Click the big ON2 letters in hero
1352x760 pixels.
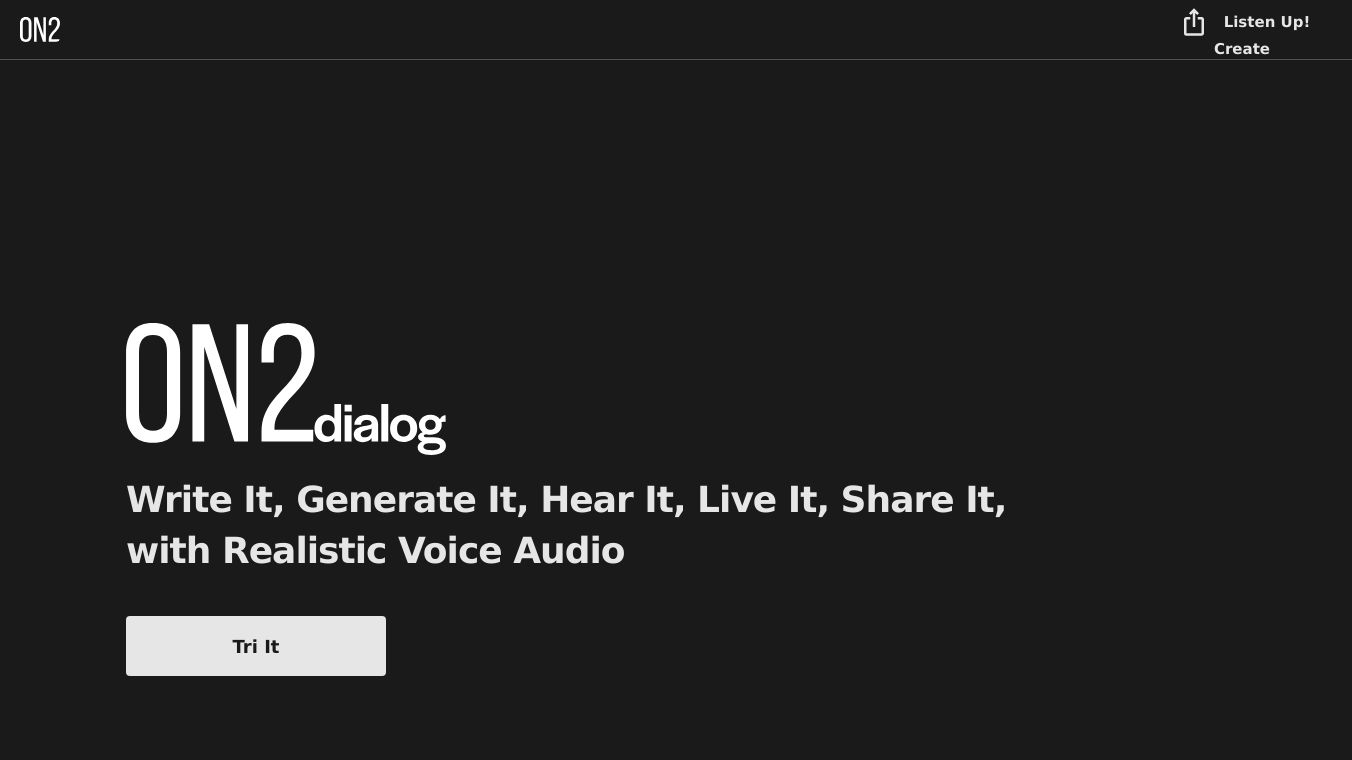click(x=220, y=383)
